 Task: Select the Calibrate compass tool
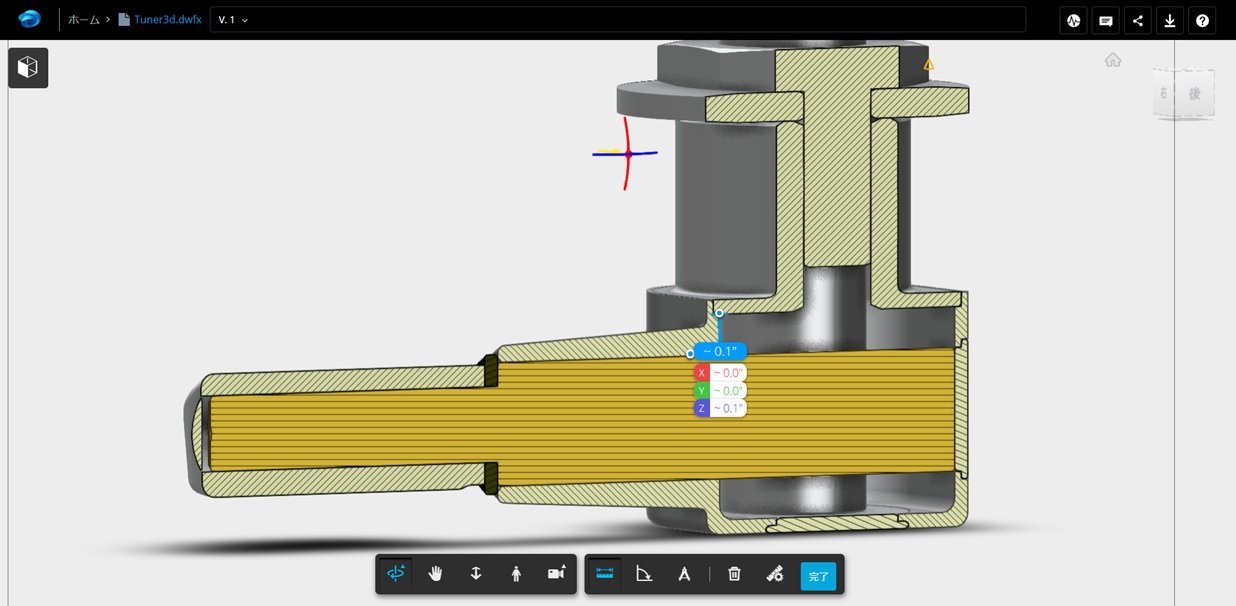(x=684, y=574)
